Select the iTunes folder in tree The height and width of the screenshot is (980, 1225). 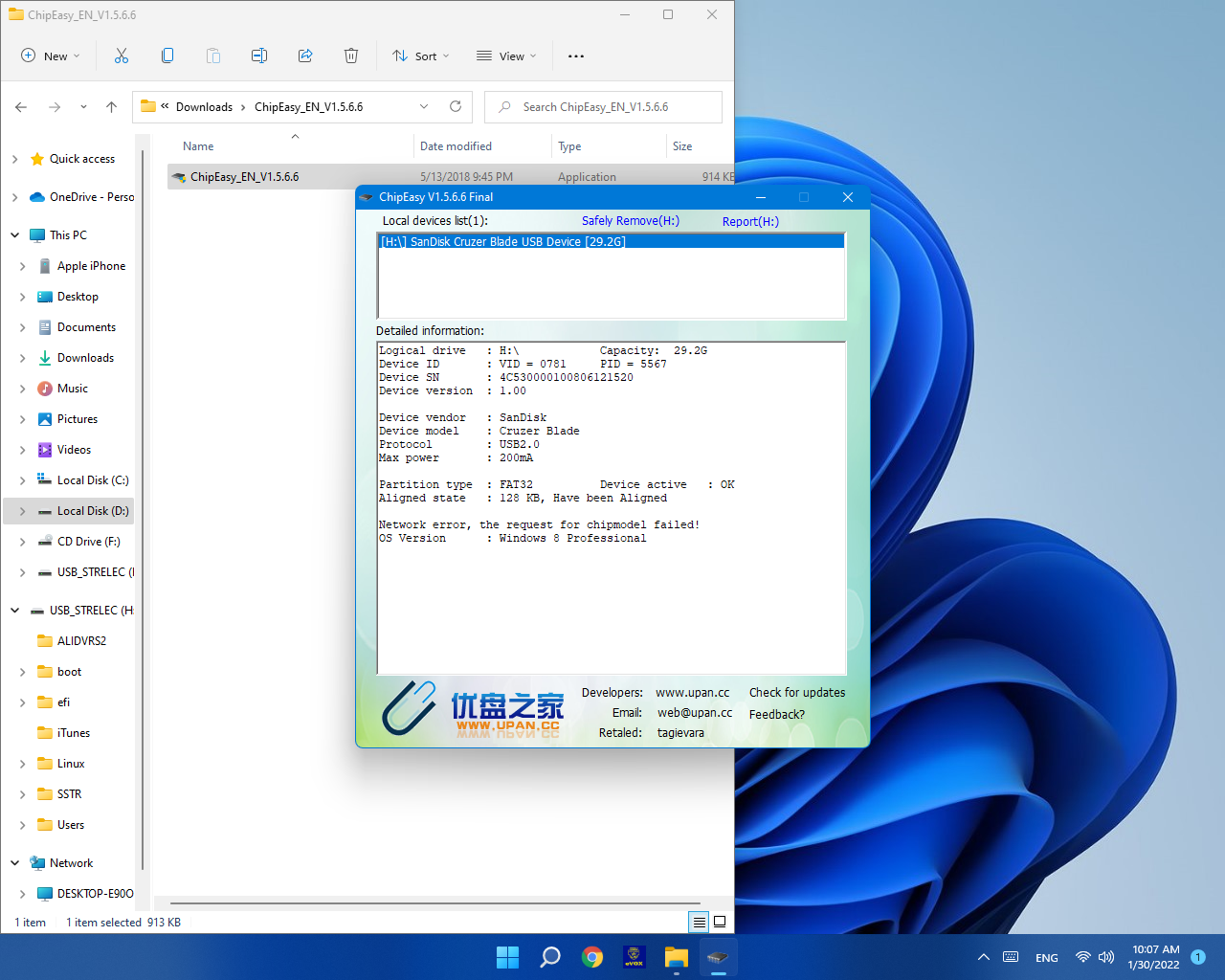click(74, 733)
